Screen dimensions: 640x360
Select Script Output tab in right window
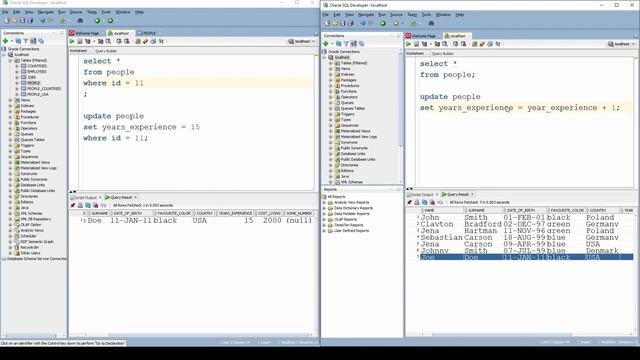(420, 194)
